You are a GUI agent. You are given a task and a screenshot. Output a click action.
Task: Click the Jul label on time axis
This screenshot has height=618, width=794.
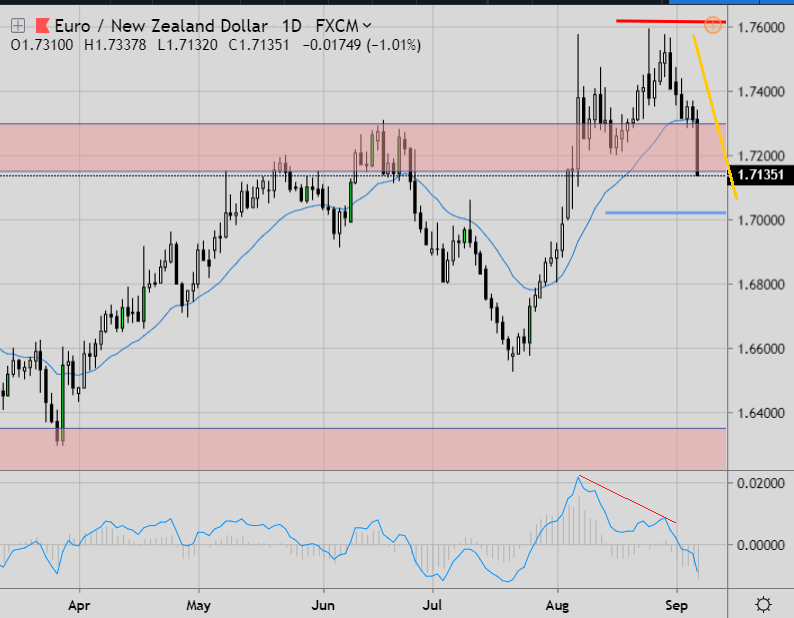(x=432, y=605)
